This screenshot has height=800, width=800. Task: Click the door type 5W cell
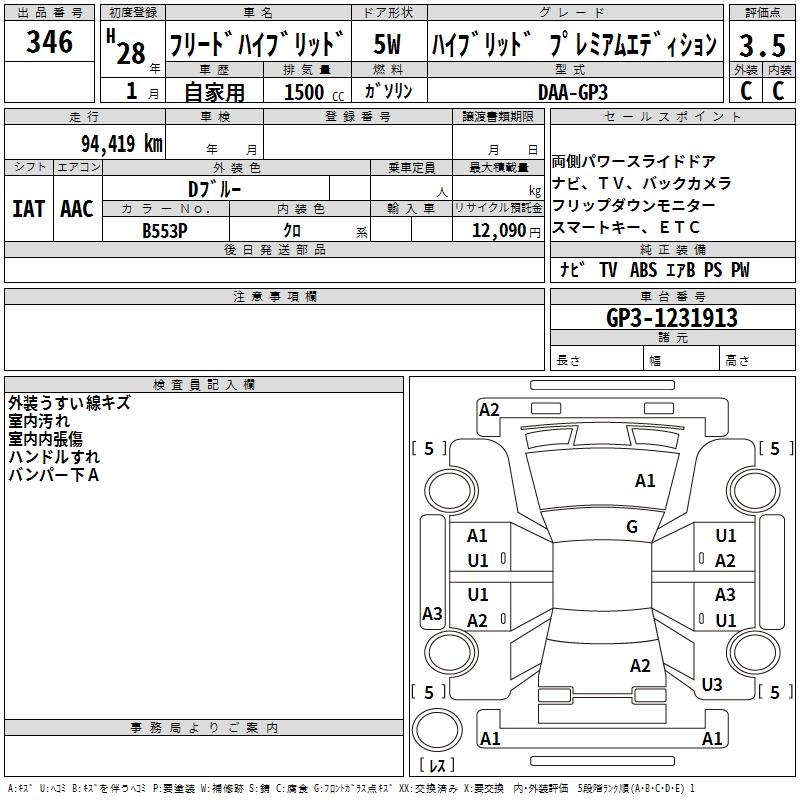click(x=388, y=45)
